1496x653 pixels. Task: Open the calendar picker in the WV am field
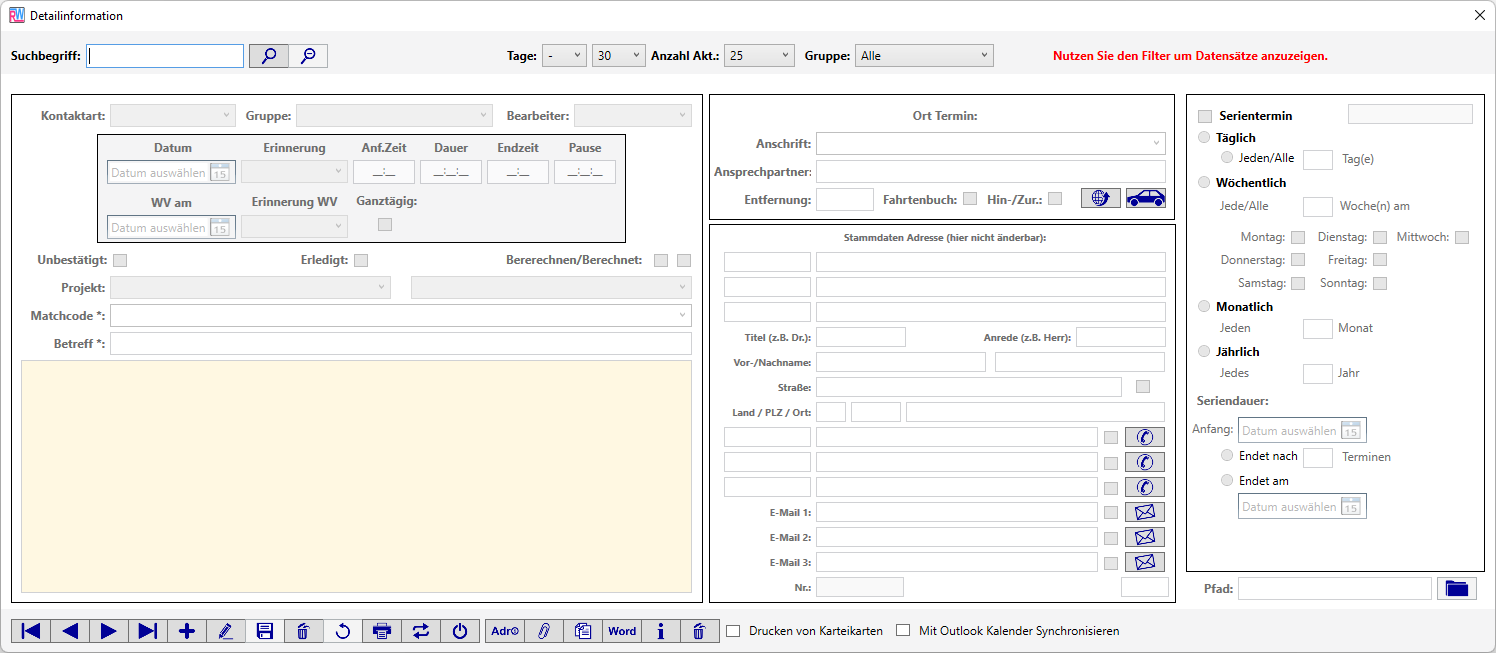click(x=220, y=228)
